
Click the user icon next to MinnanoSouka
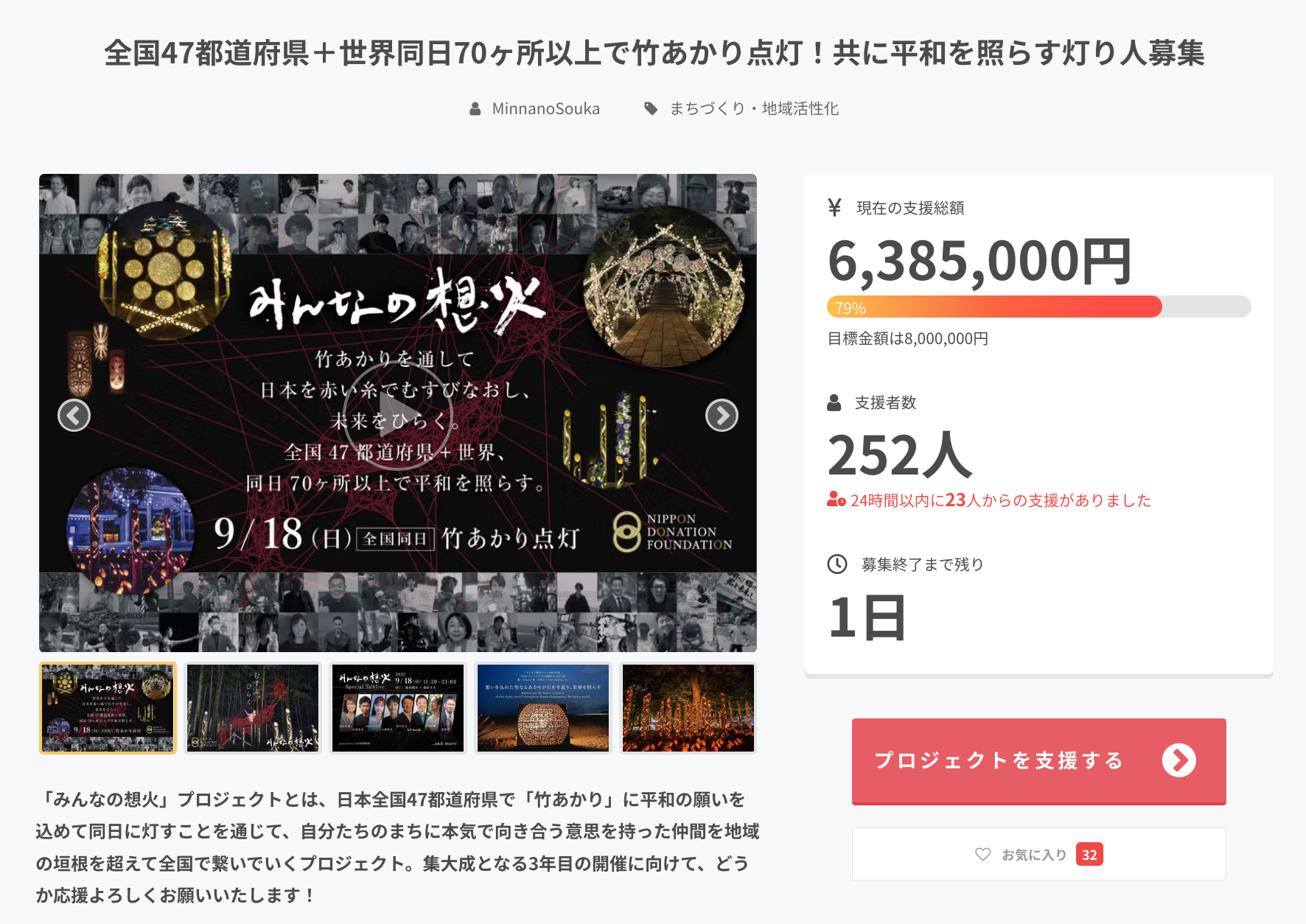[475, 109]
